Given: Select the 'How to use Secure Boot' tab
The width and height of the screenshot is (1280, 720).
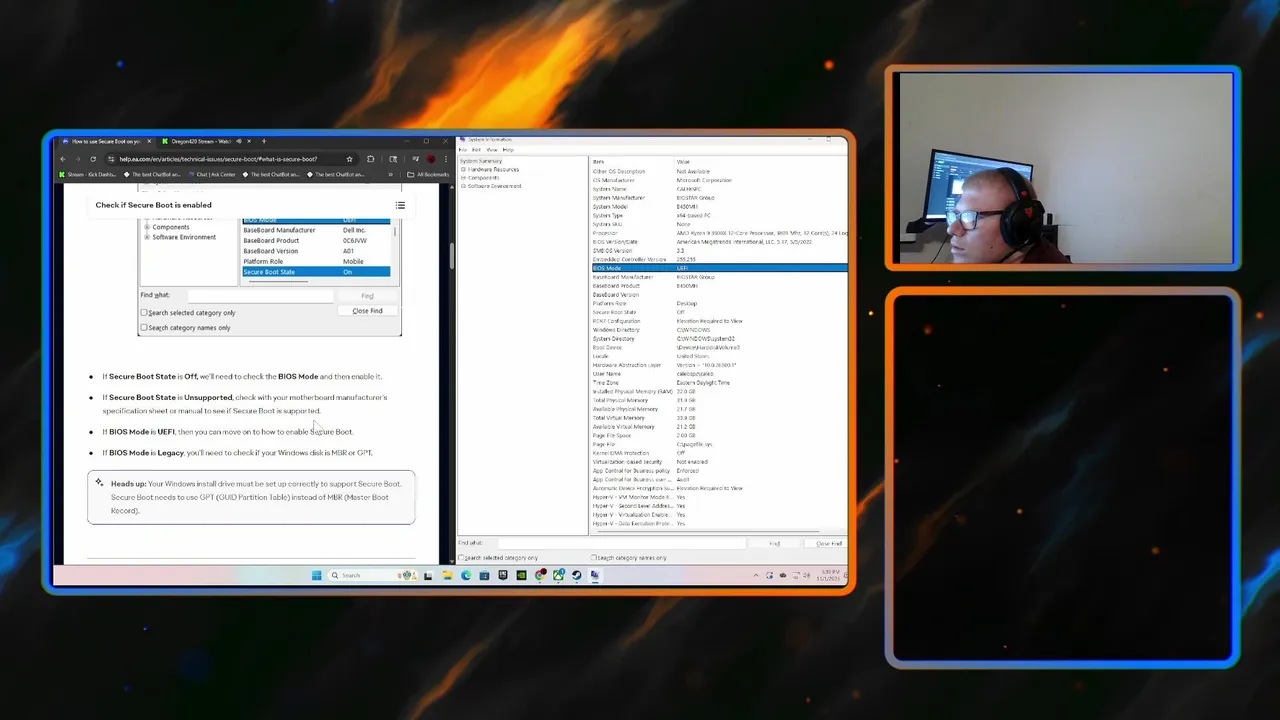Looking at the screenshot, I should [x=105, y=141].
